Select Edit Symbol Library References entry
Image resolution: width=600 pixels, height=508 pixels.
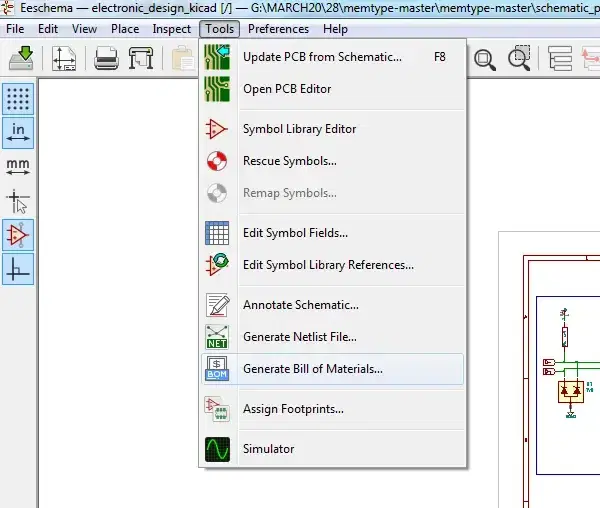click(x=332, y=265)
